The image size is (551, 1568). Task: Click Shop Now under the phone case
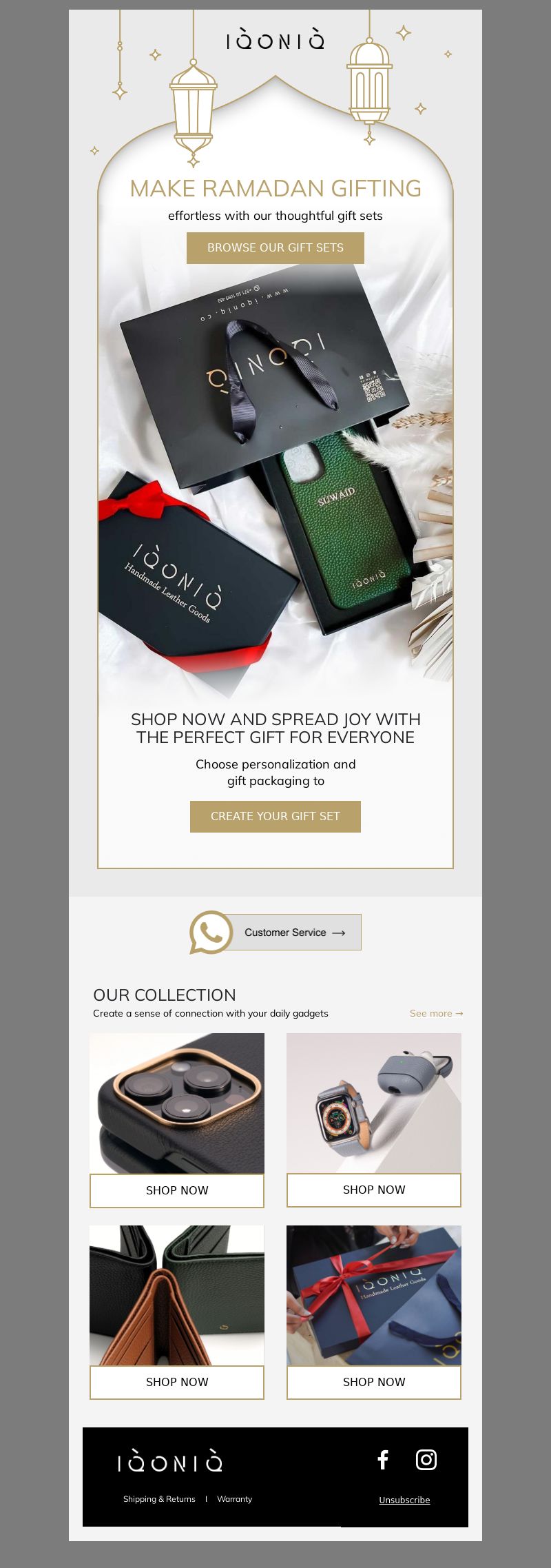coord(177,1190)
